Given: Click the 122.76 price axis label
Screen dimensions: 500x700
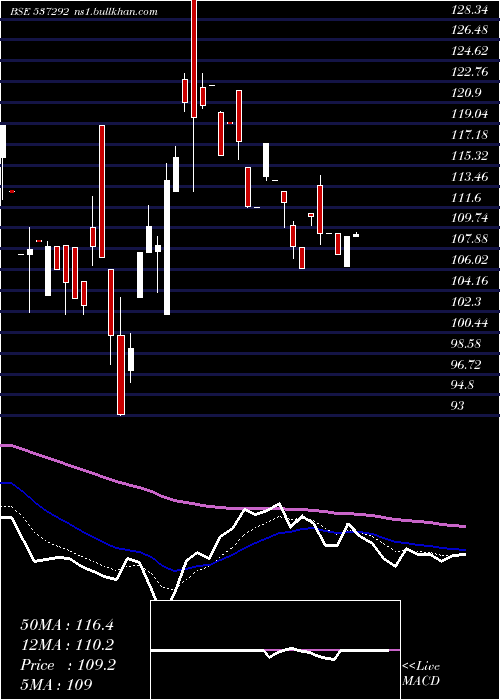Looking at the screenshot, I should pos(469,72).
